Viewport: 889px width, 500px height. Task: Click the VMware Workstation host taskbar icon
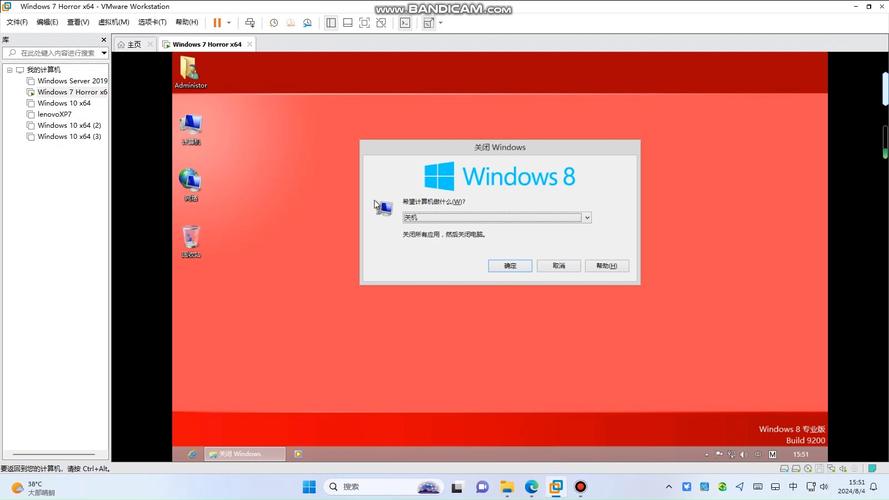pyautogui.click(x=556, y=486)
